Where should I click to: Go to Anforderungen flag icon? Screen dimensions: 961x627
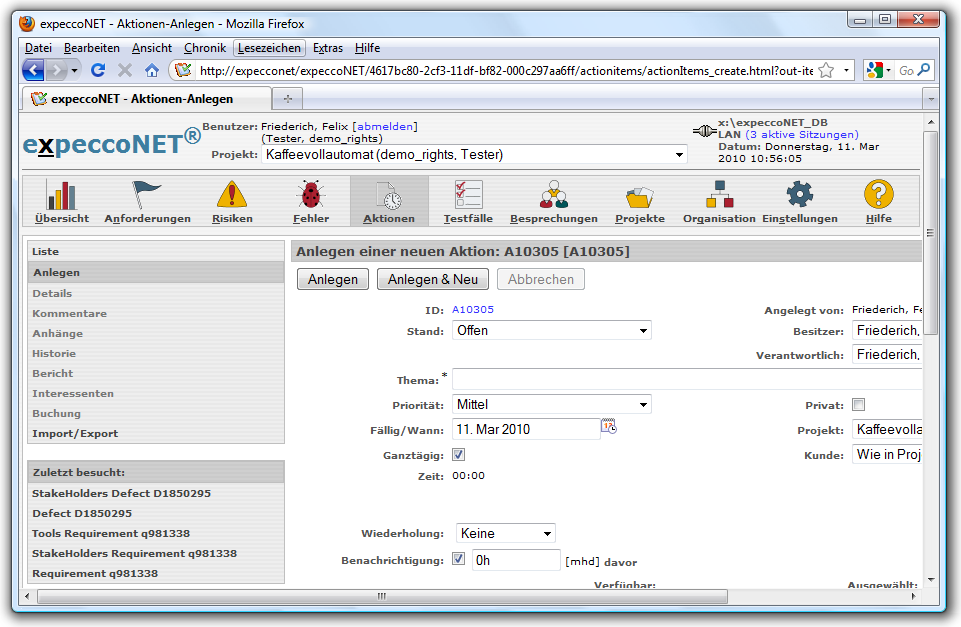tap(147, 195)
